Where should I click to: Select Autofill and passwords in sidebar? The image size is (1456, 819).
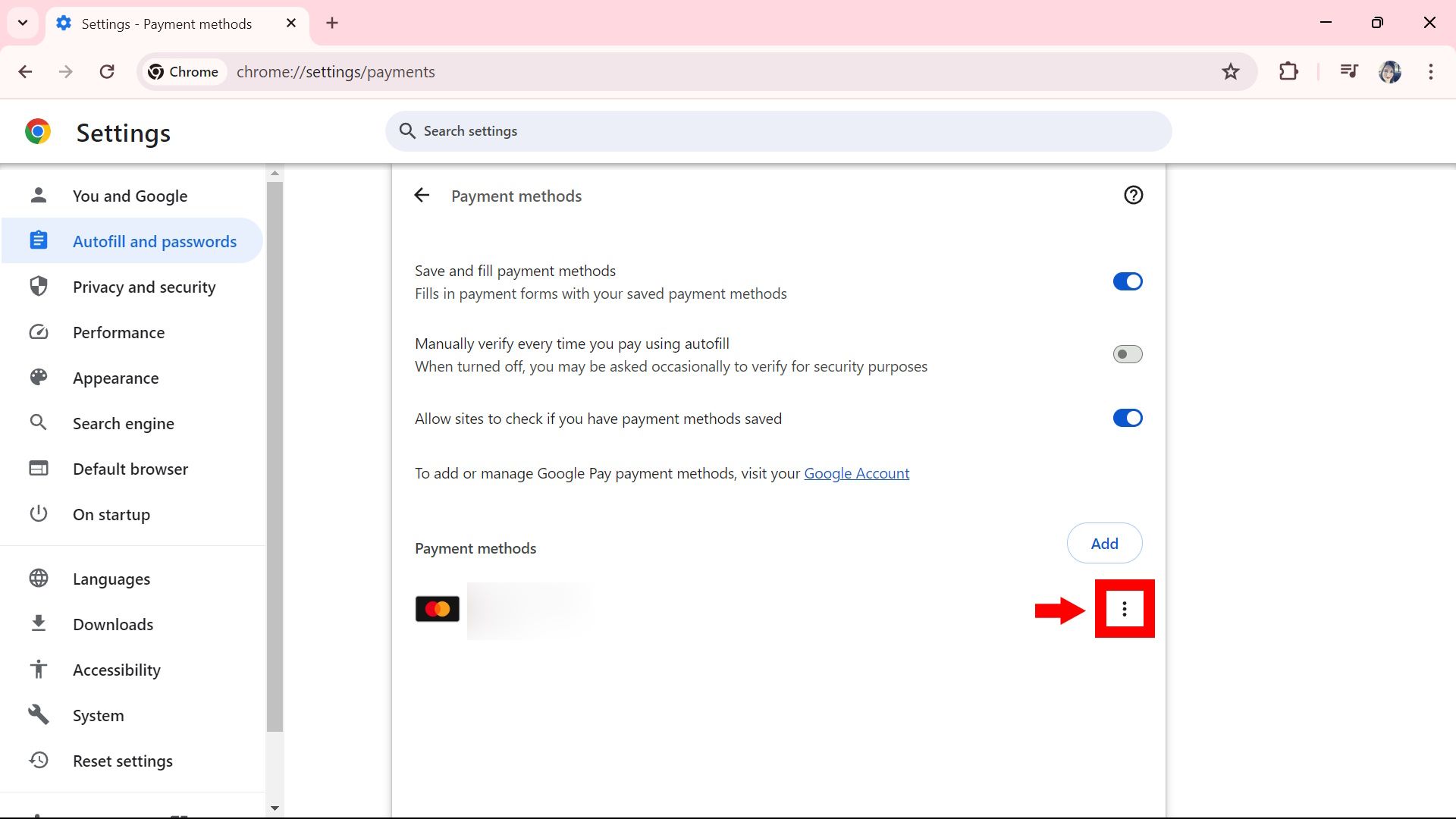133,241
